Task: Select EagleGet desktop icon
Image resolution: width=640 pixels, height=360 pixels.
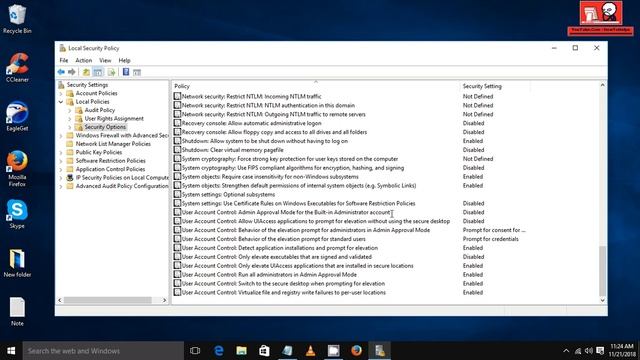Action: (x=17, y=116)
